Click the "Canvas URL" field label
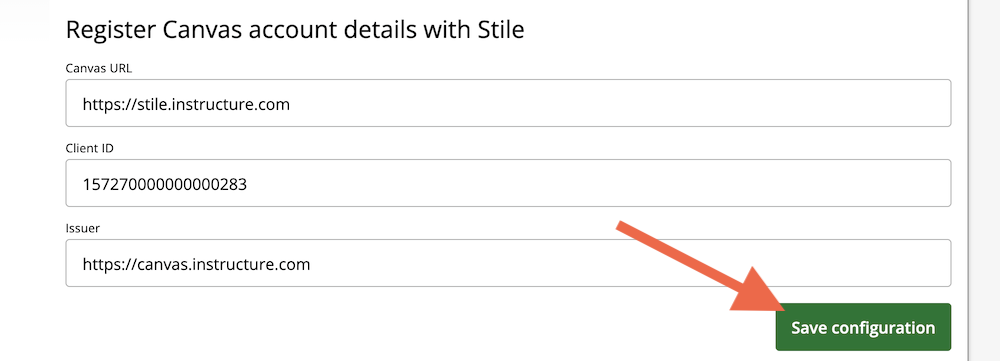 (99, 68)
